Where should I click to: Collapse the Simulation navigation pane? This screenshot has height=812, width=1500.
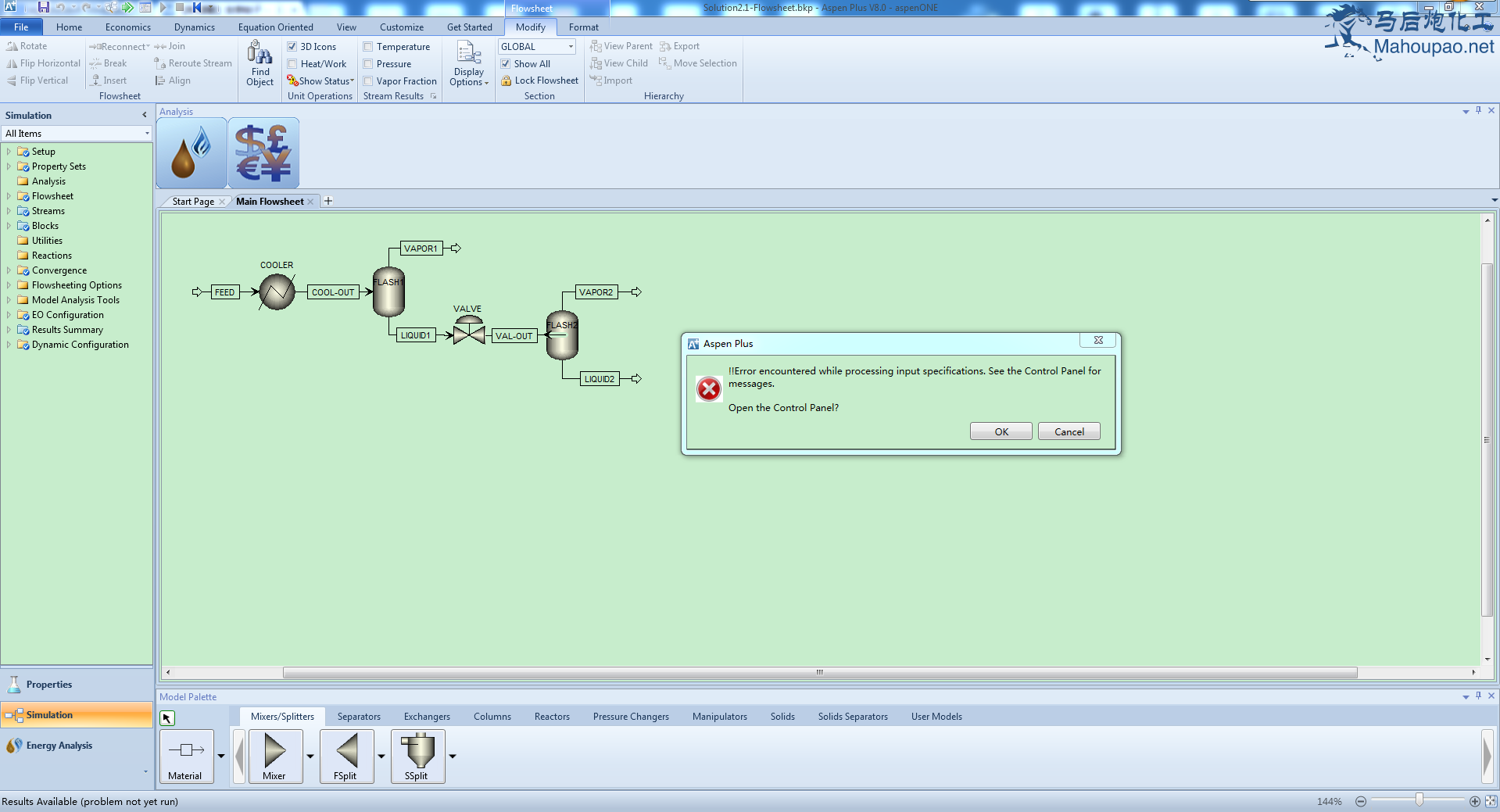(145, 115)
